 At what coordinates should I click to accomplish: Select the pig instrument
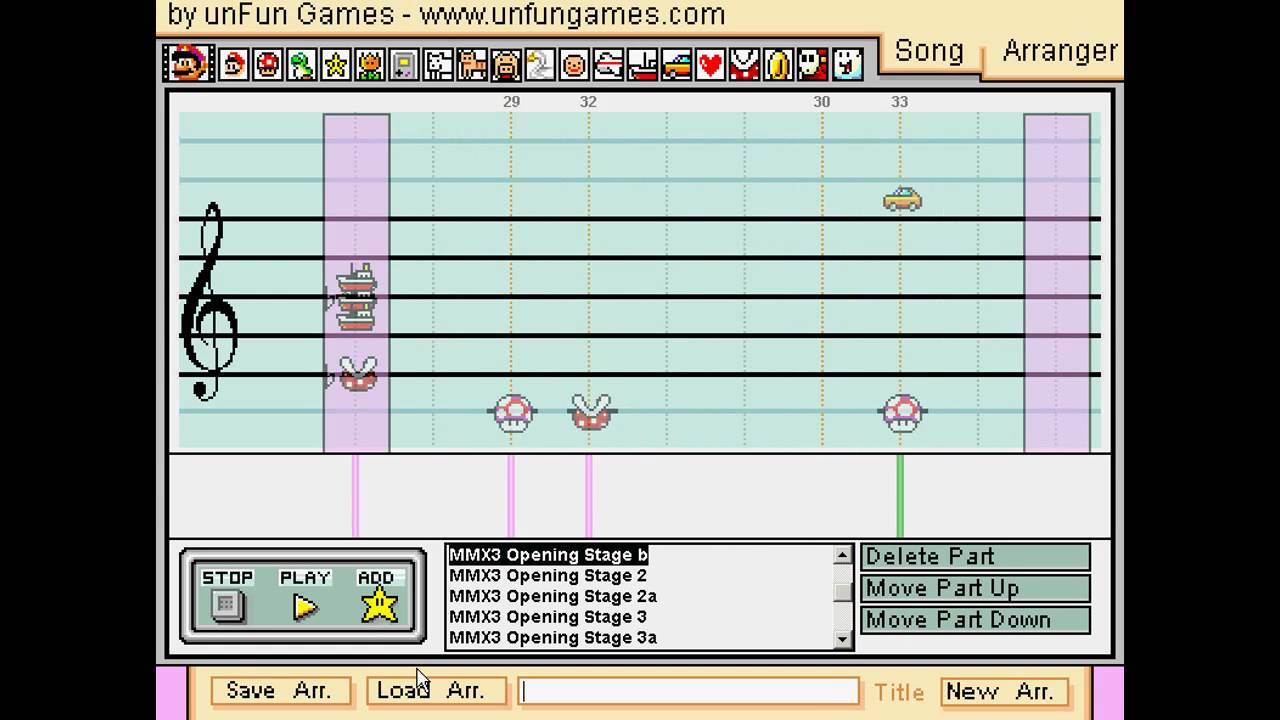click(x=506, y=66)
